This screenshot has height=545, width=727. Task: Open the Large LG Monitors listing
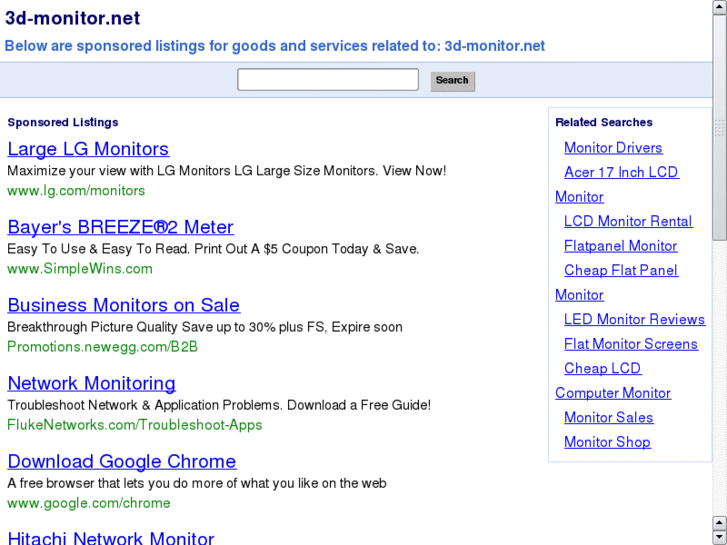click(x=88, y=149)
